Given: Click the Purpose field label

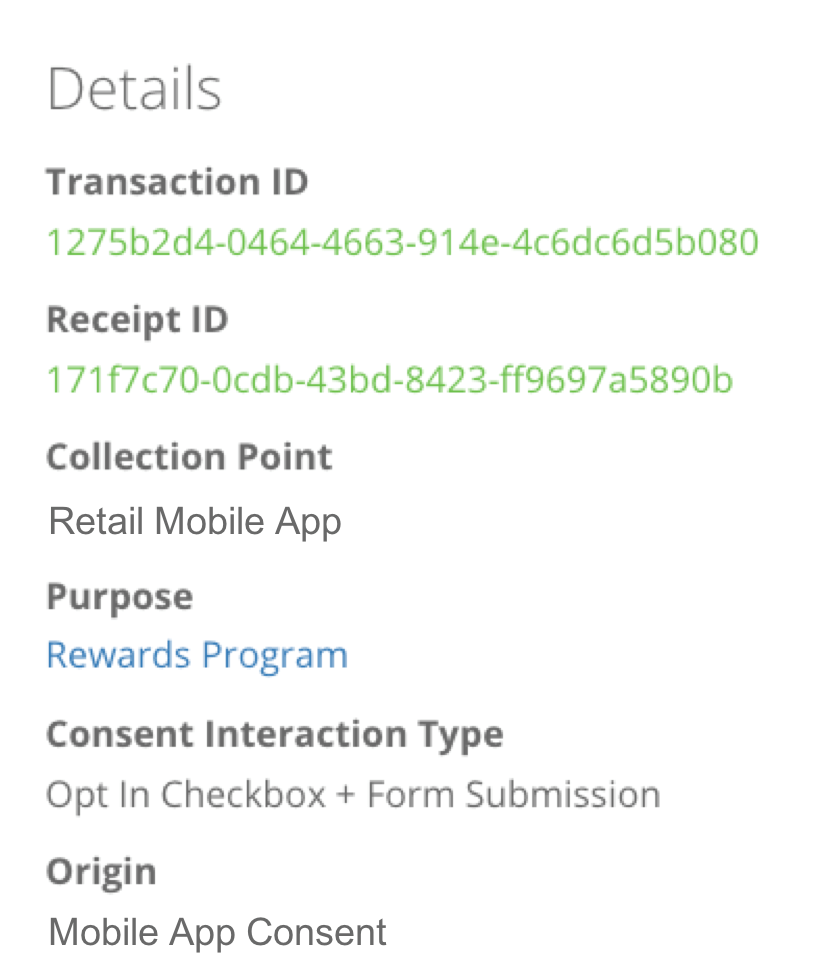Looking at the screenshot, I should coord(120,598).
